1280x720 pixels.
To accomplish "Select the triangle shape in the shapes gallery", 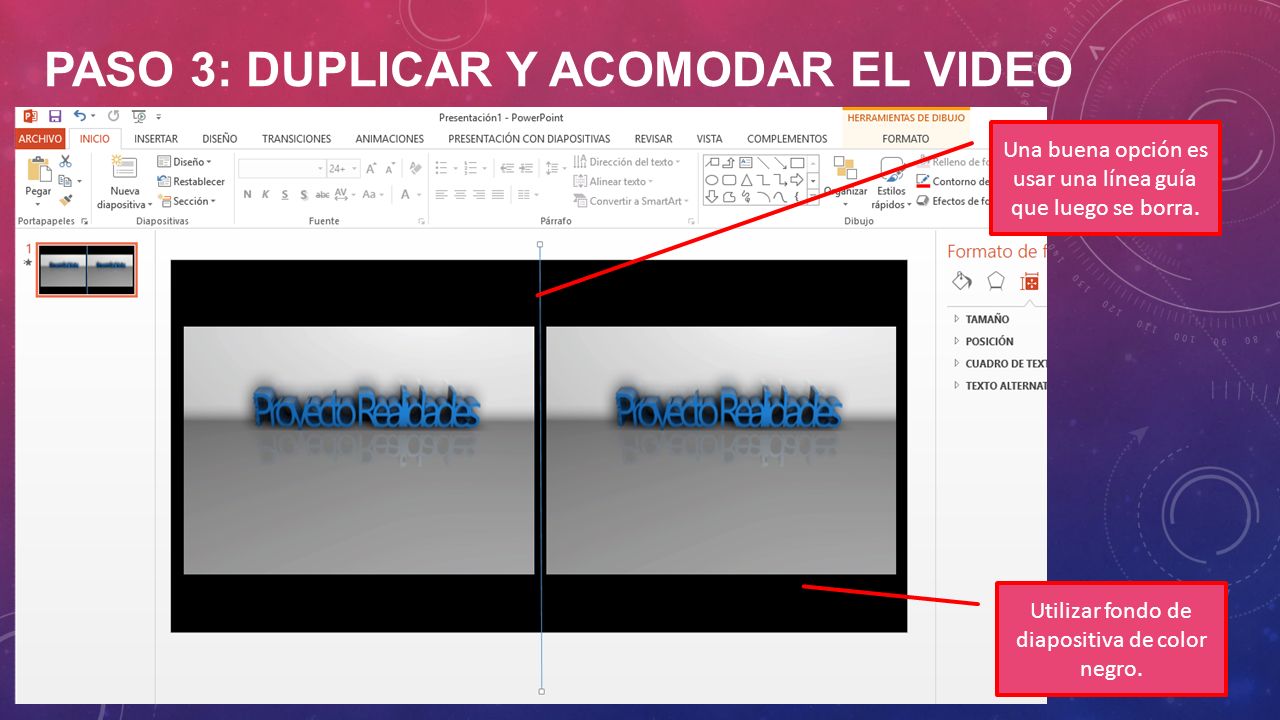I will [746, 180].
